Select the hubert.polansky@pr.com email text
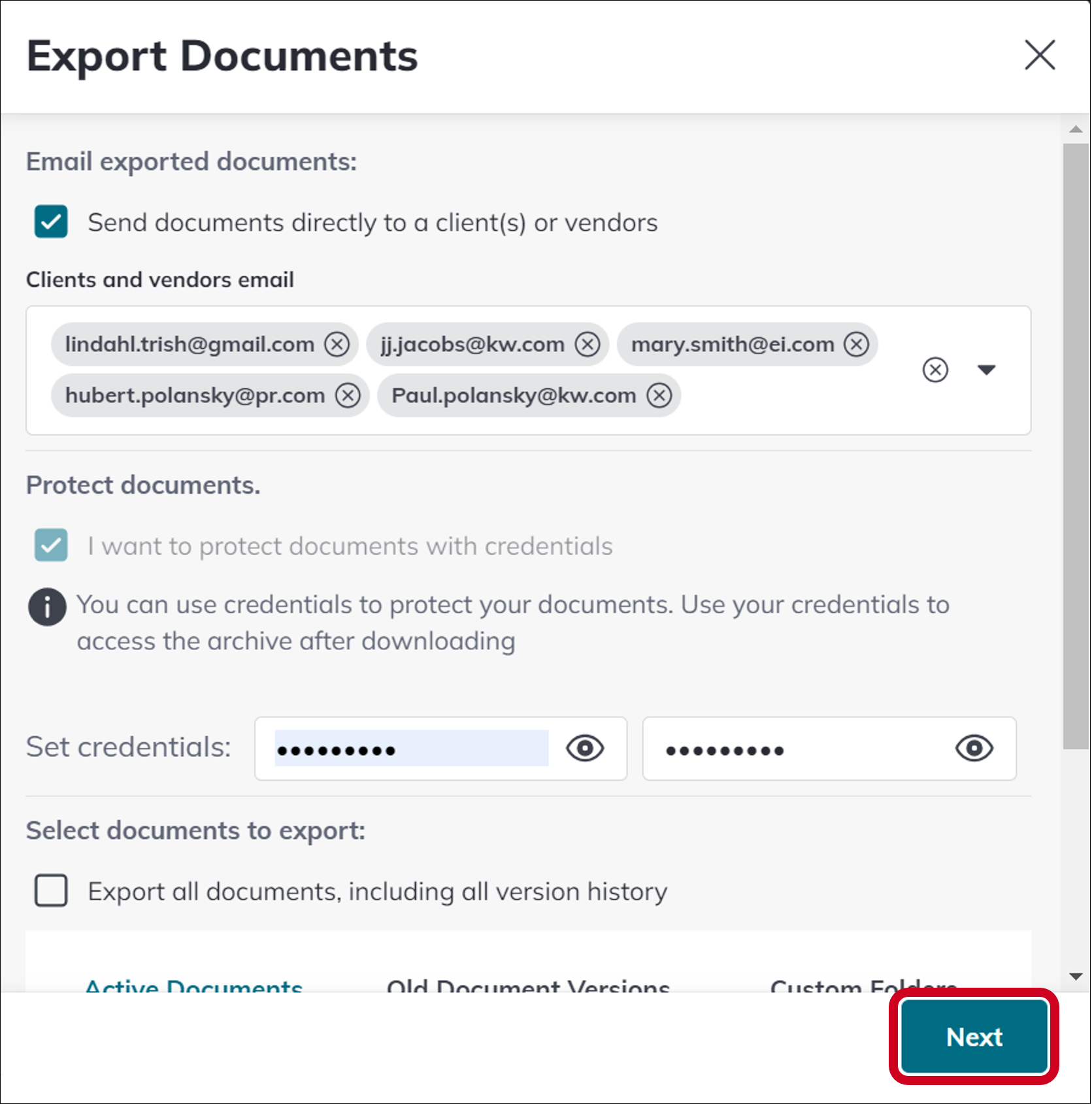This screenshot has width=1092, height=1104. pyautogui.click(x=195, y=395)
